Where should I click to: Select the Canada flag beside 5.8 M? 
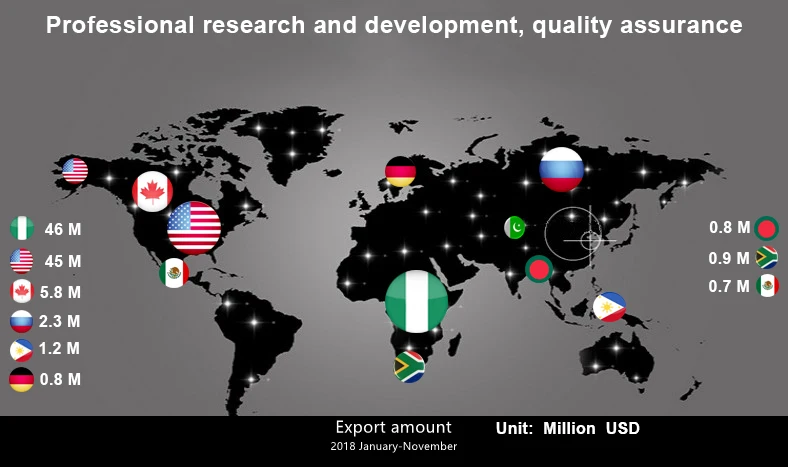pos(22,292)
